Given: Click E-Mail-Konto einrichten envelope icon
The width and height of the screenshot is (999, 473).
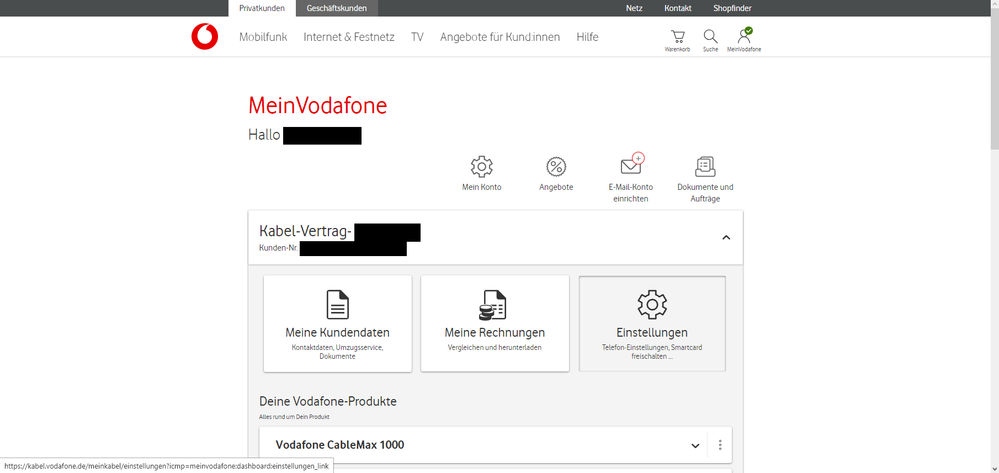Looking at the screenshot, I should (x=631, y=165).
